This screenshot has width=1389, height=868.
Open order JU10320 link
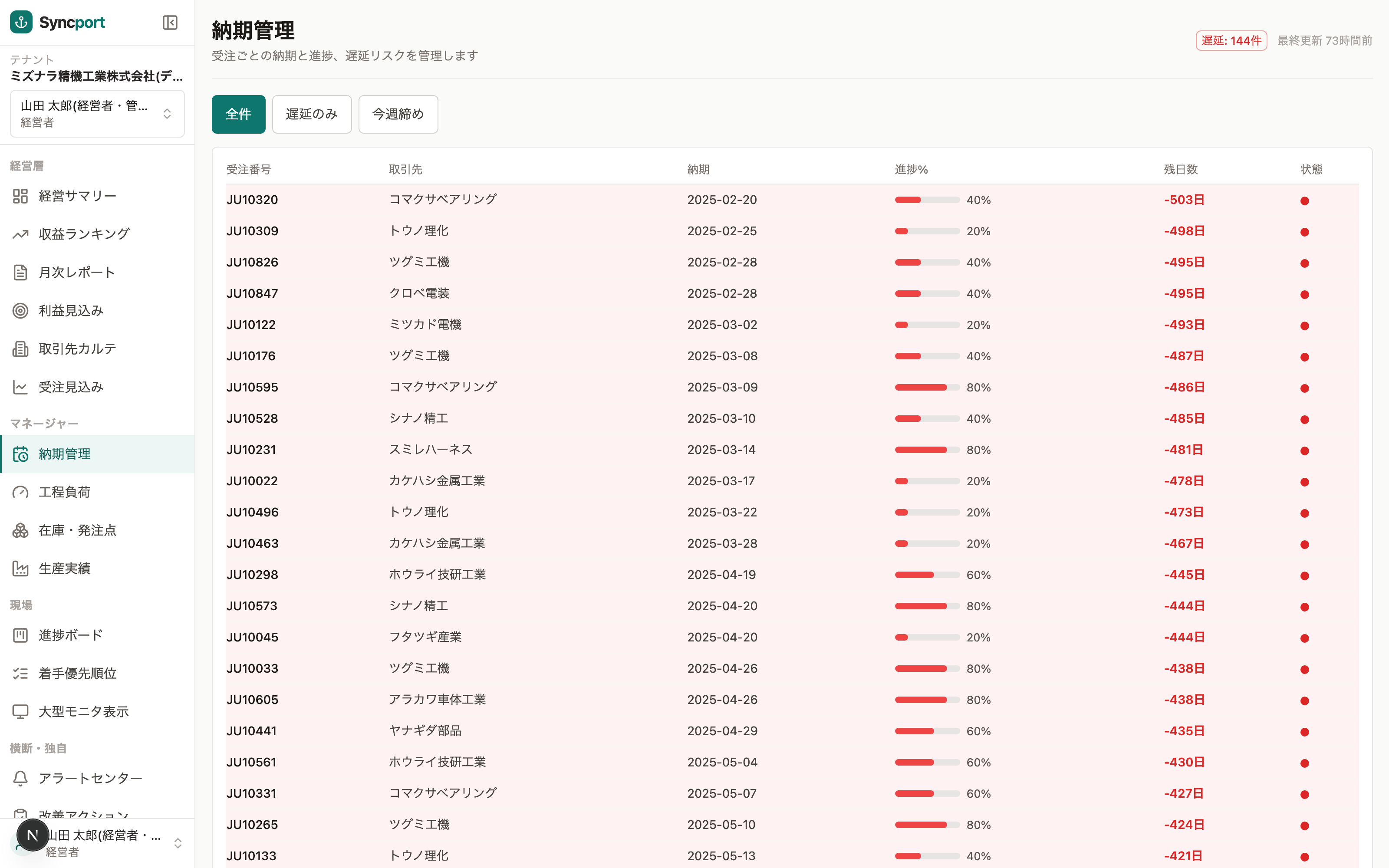pyautogui.click(x=252, y=200)
